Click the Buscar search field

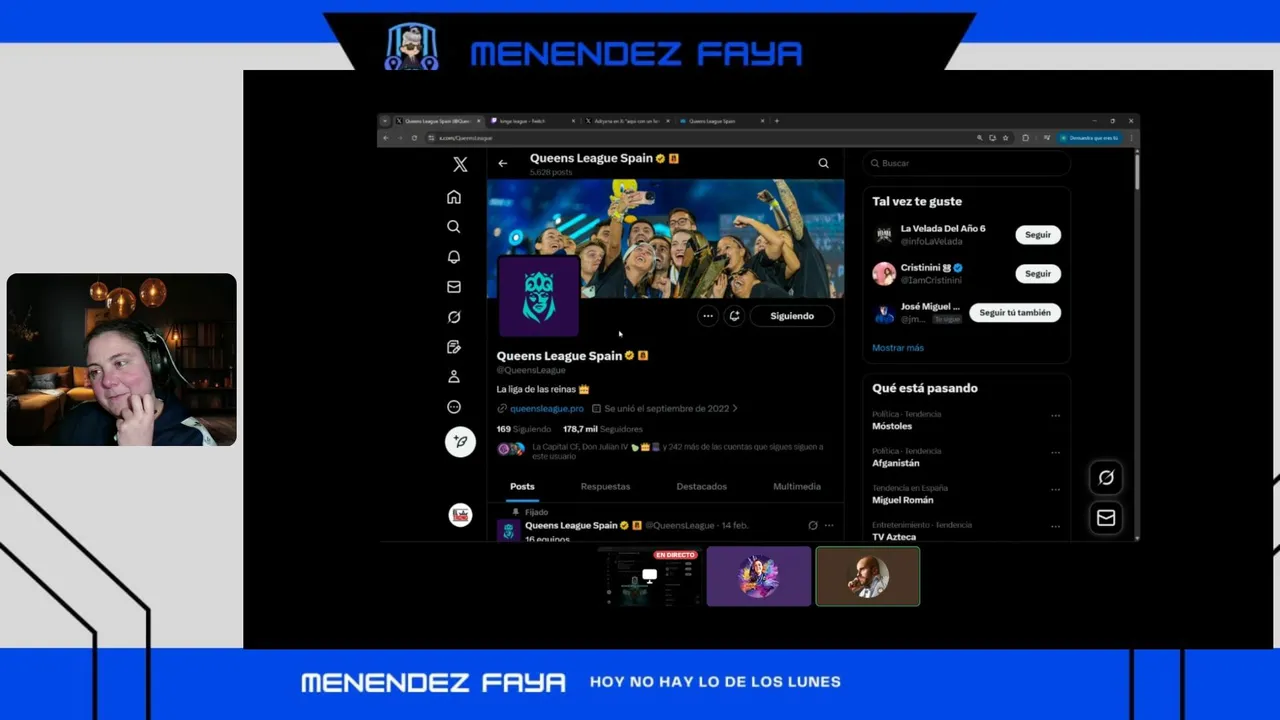(x=966, y=163)
